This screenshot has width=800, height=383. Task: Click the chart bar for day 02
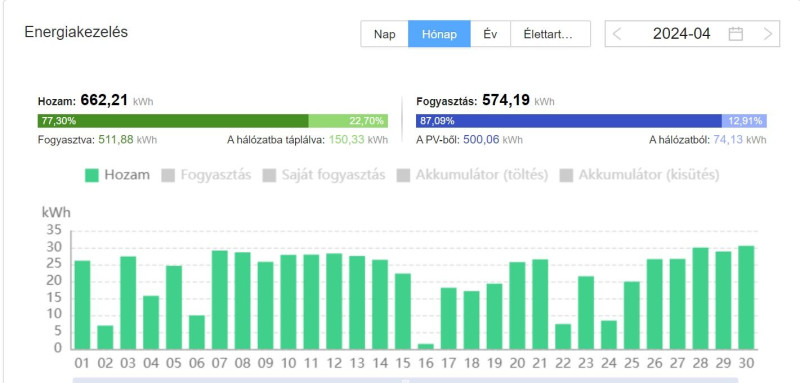tap(105, 337)
